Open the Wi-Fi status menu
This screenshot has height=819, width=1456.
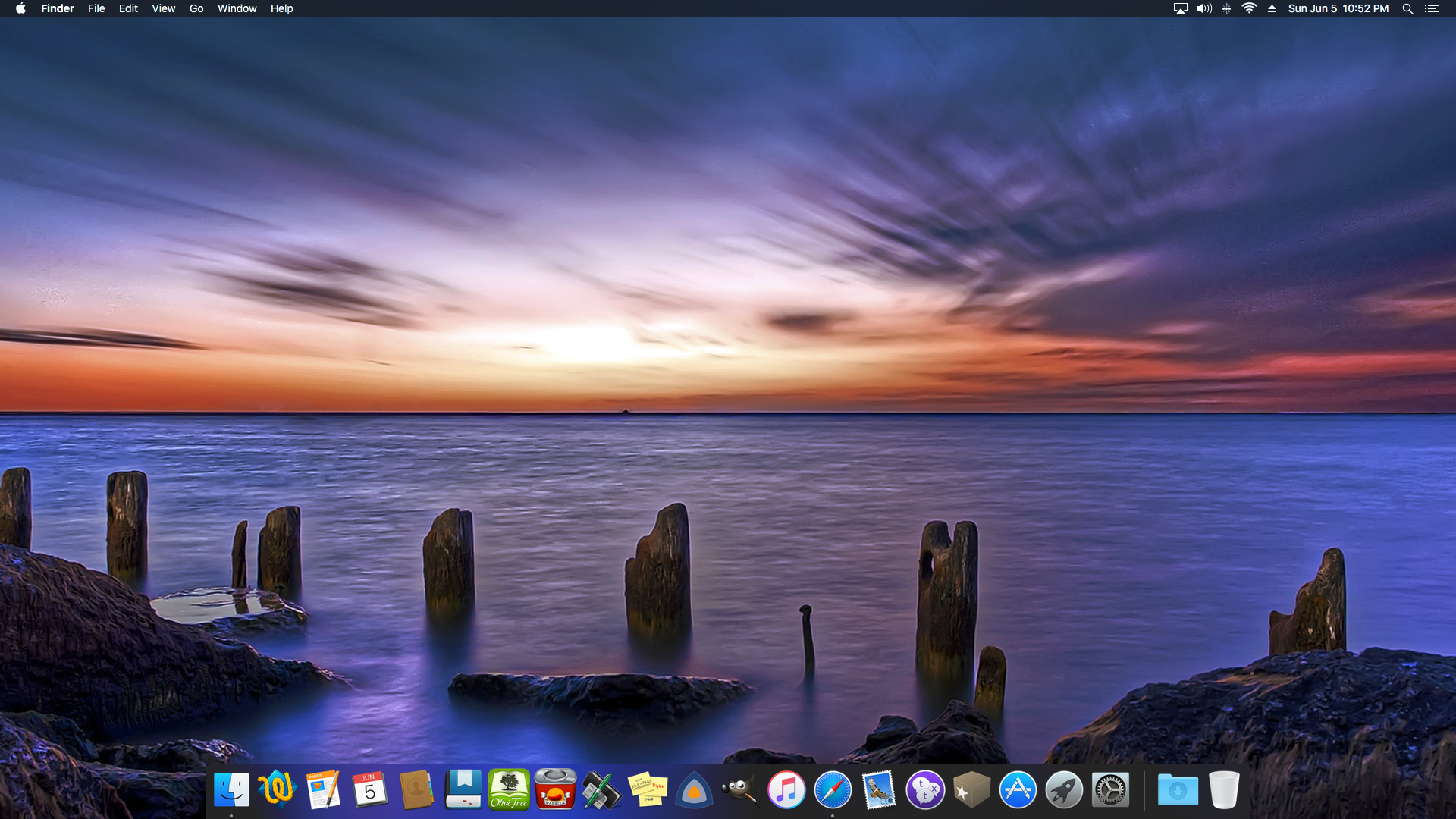pyautogui.click(x=1249, y=8)
